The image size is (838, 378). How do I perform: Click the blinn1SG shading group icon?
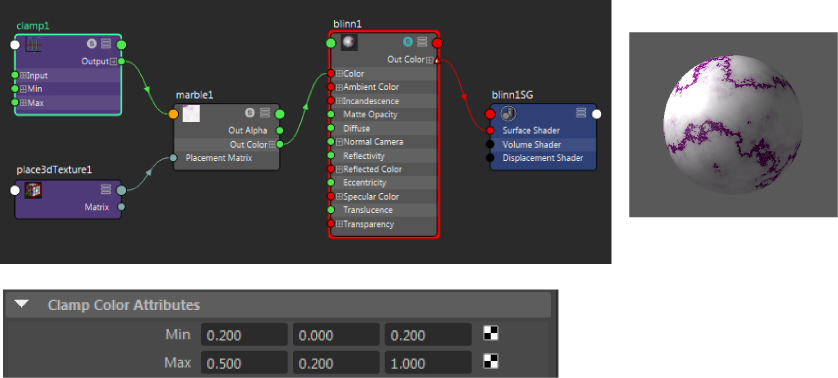pos(508,113)
